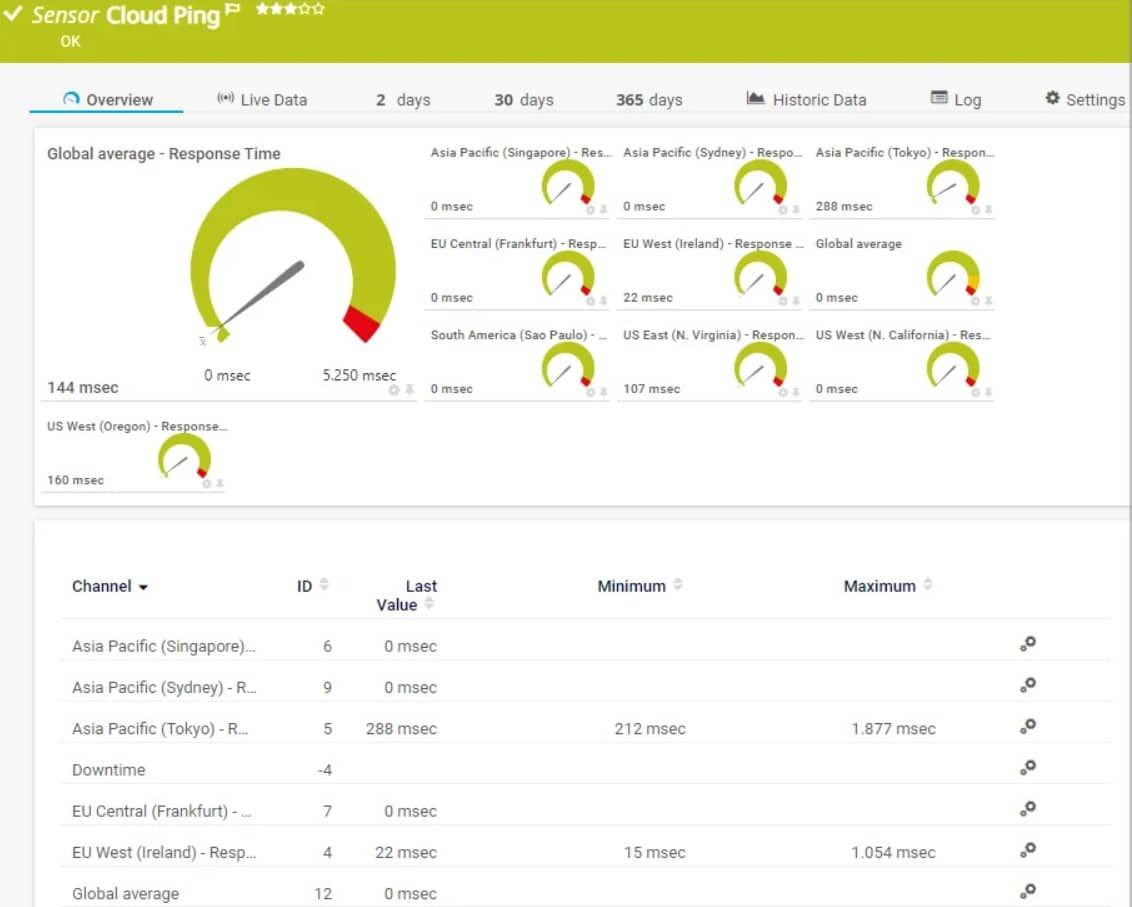
Task: Click gear icon on EU Central (Frankfurt) gauge
Action: pyautogui.click(x=591, y=301)
